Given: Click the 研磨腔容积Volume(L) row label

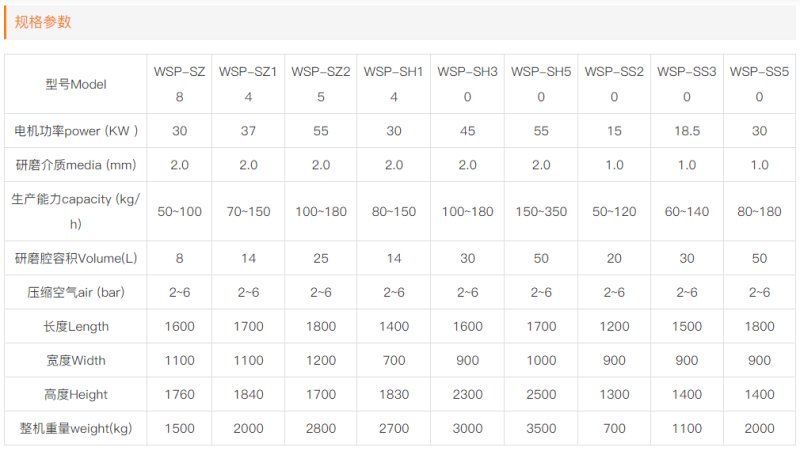Looking at the screenshot, I should (x=75, y=258).
